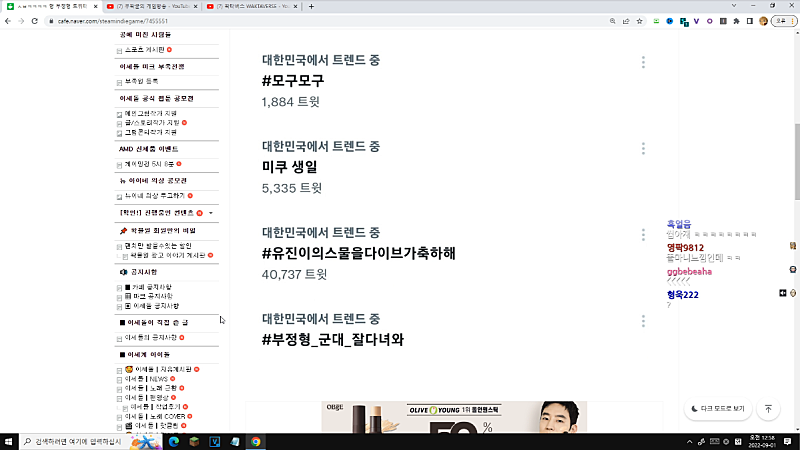Click the 40,737 트윗 count text

[294, 274]
